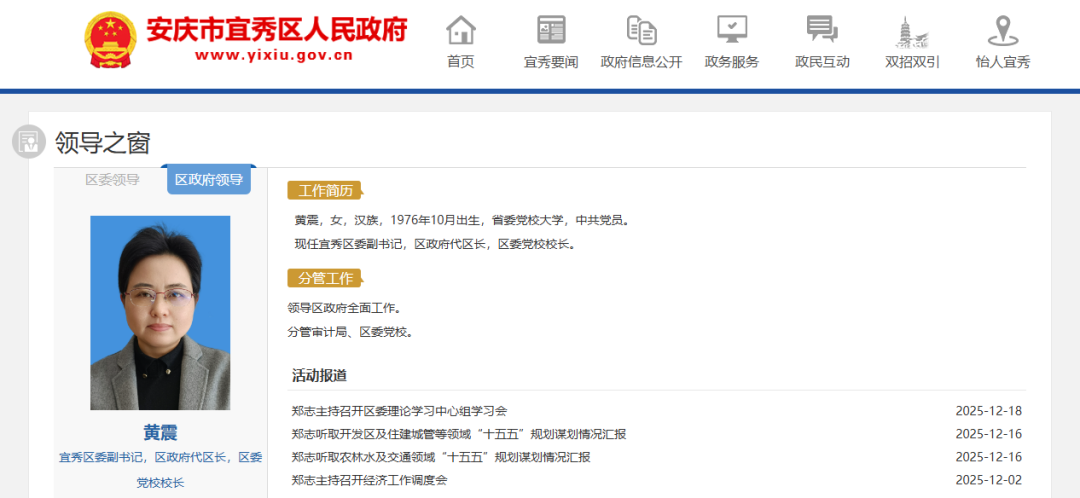Click the date 2025-12-02
Viewport: 1080px width, 498px height.
[x=988, y=480]
